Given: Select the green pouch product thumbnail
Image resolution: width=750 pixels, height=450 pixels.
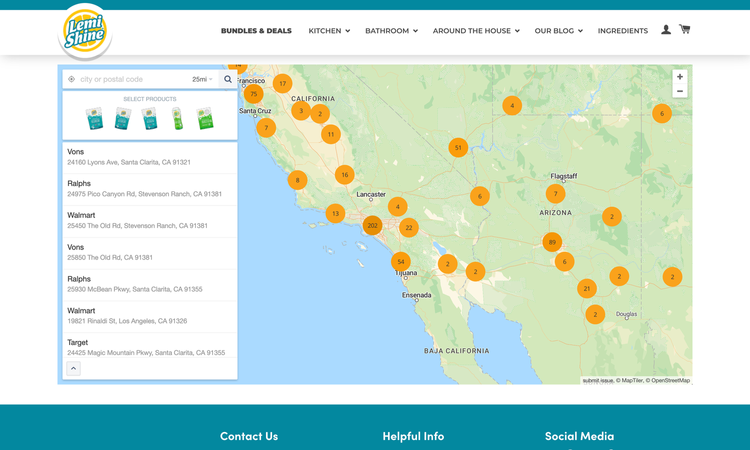Looking at the screenshot, I should tap(205, 118).
